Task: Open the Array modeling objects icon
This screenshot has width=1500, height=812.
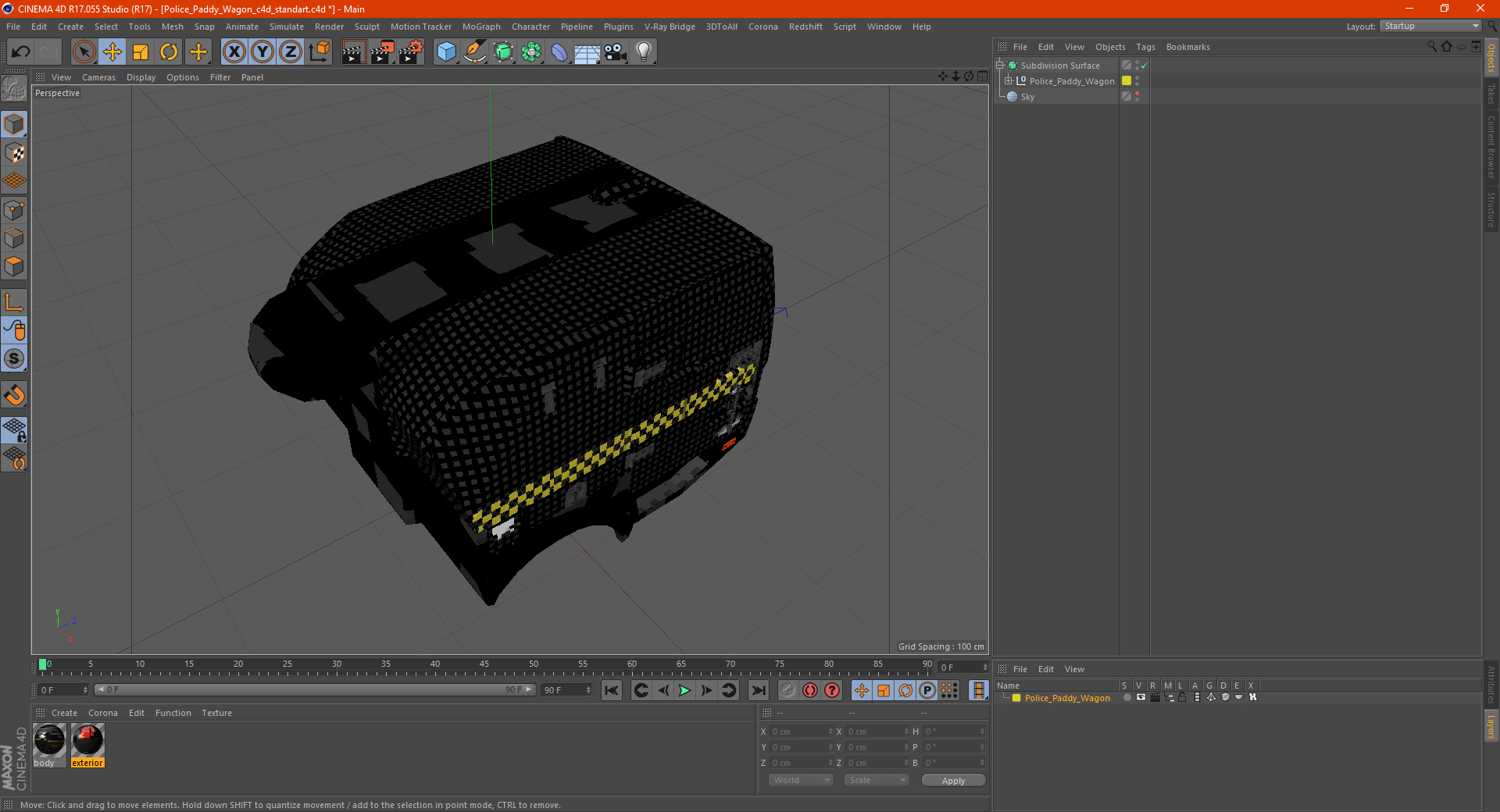Action: point(531,52)
